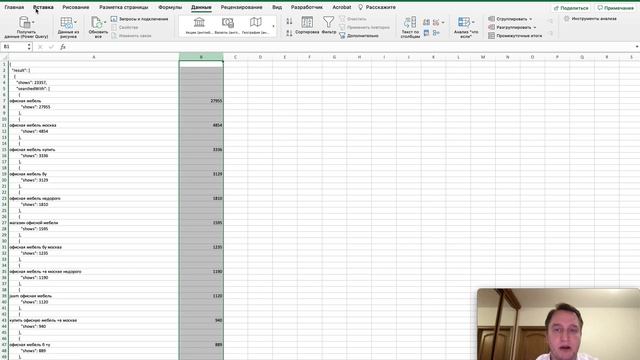Image resolution: width=640 pixels, height=360 pixels.
Task: Click Flash Fill icon next to Text to Columns
Action: 426,22
